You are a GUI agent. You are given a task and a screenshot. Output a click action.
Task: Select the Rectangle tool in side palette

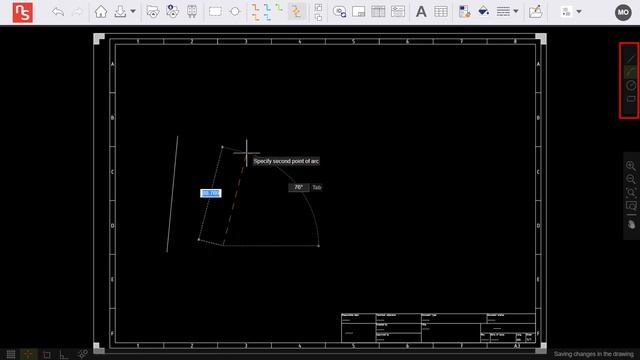pos(631,99)
